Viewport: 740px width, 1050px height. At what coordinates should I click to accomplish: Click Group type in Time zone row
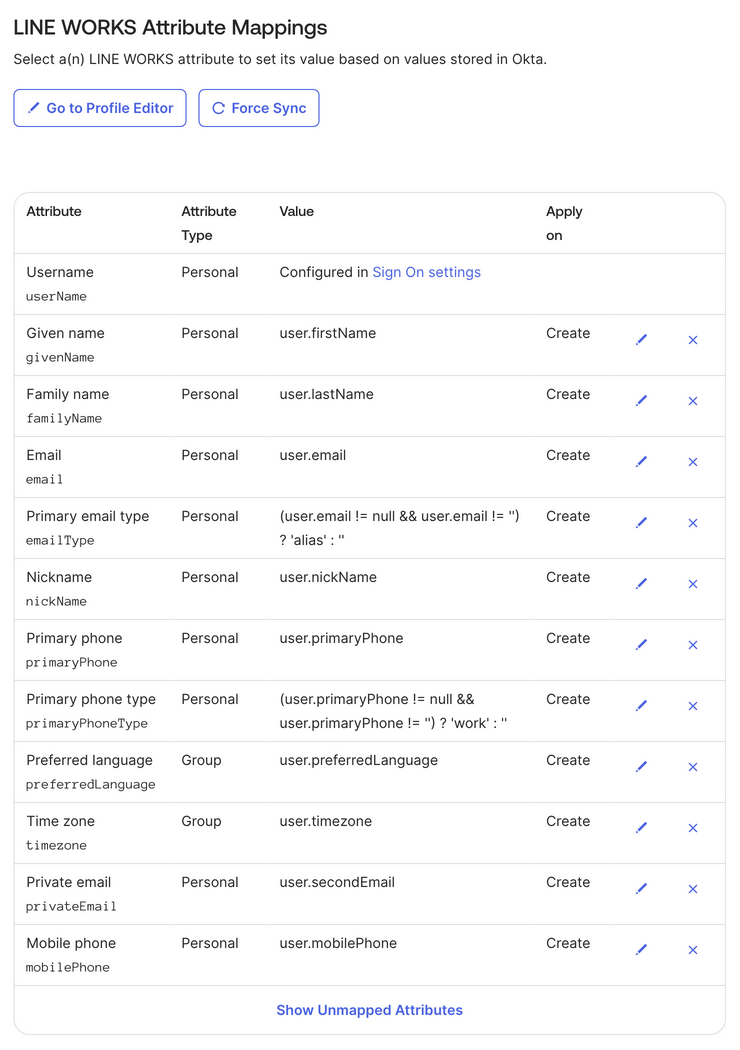201,821
